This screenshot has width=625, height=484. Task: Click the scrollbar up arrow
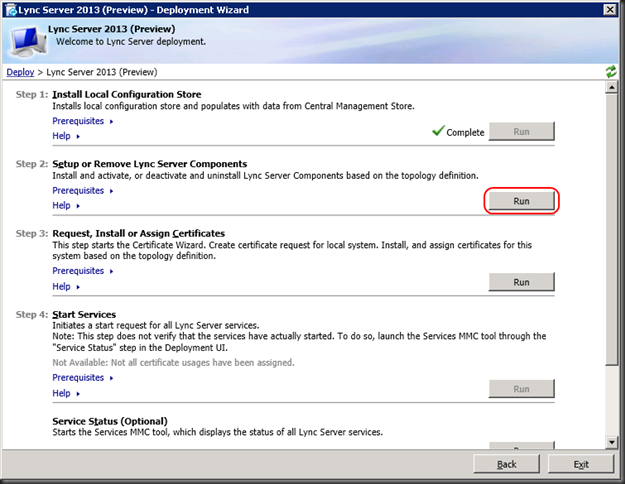click(x=611, y=87)
